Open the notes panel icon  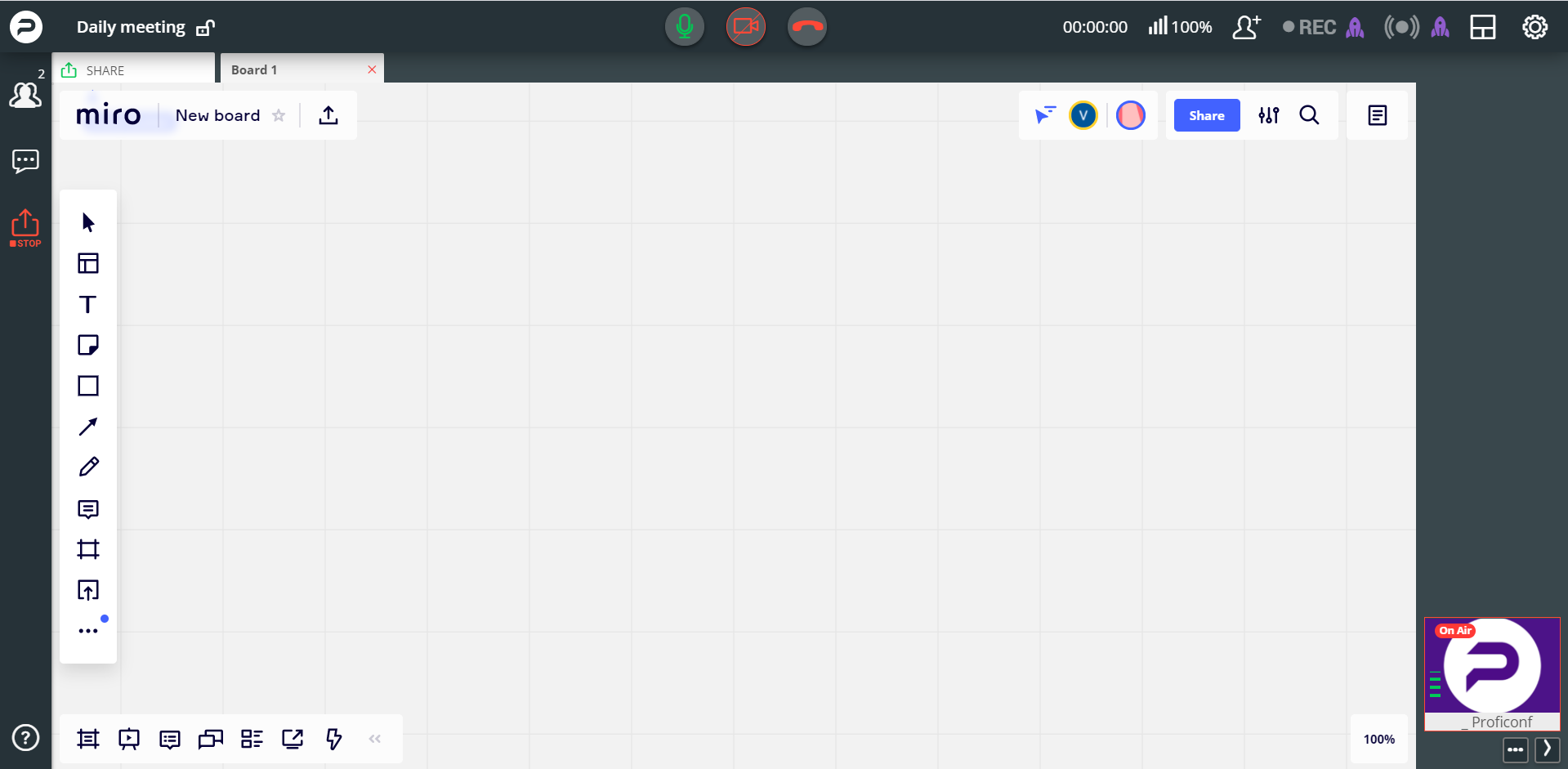1378,115
